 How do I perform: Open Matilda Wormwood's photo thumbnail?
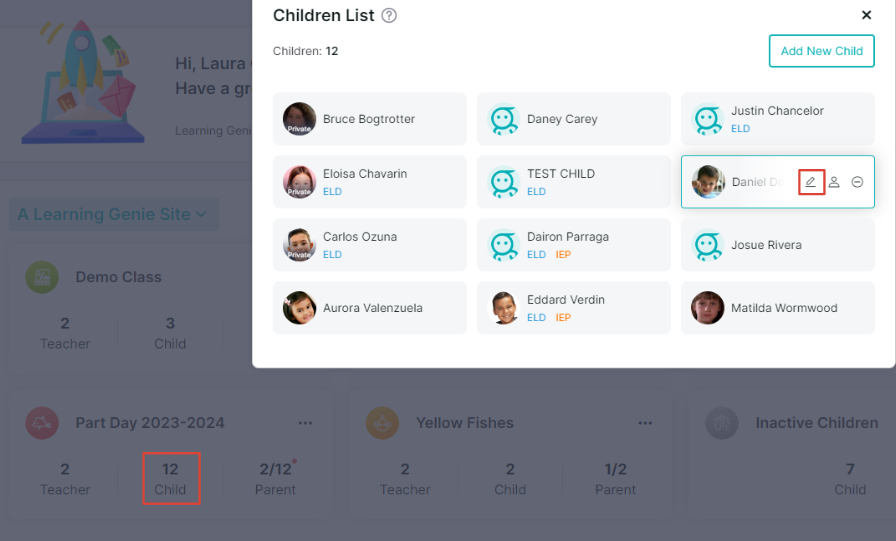click(707, 308)
